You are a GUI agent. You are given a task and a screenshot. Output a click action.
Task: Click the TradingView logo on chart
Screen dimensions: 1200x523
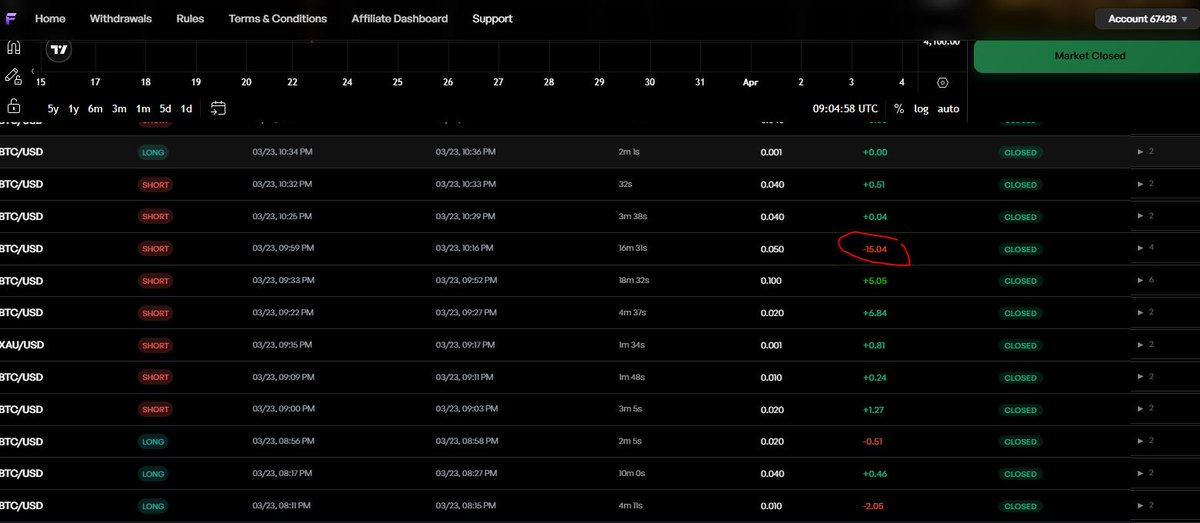59,49
